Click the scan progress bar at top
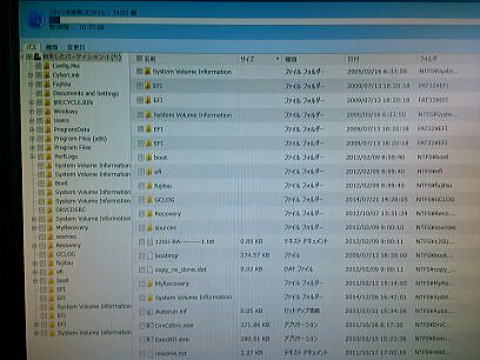Viewport: 480px width, 360px height. coord(265,21)
